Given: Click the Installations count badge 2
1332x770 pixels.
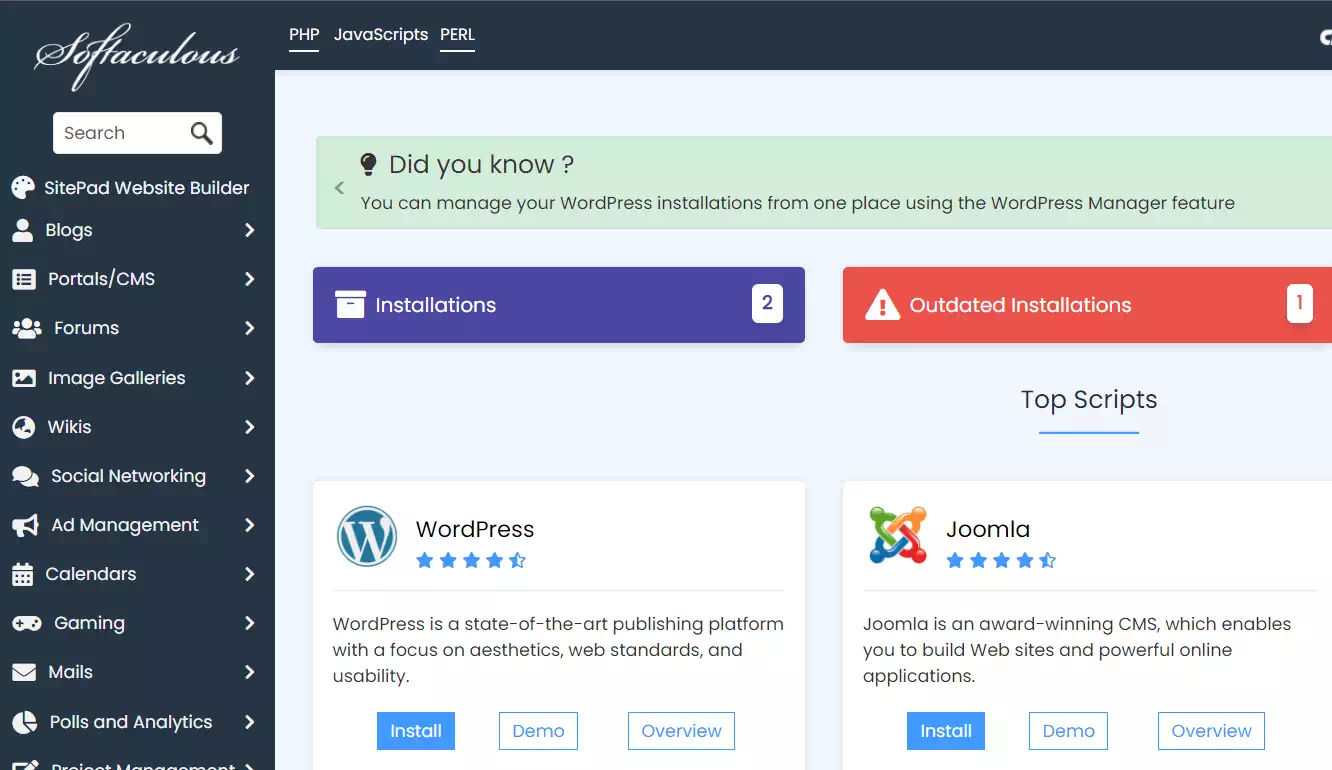Looking at the screenshot, I should point(767,303).
